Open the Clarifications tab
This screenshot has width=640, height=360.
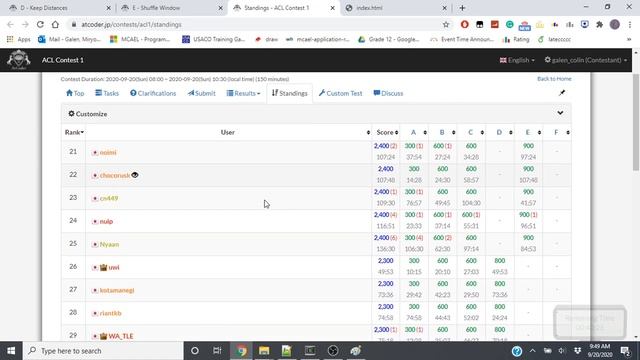point(153,93)
